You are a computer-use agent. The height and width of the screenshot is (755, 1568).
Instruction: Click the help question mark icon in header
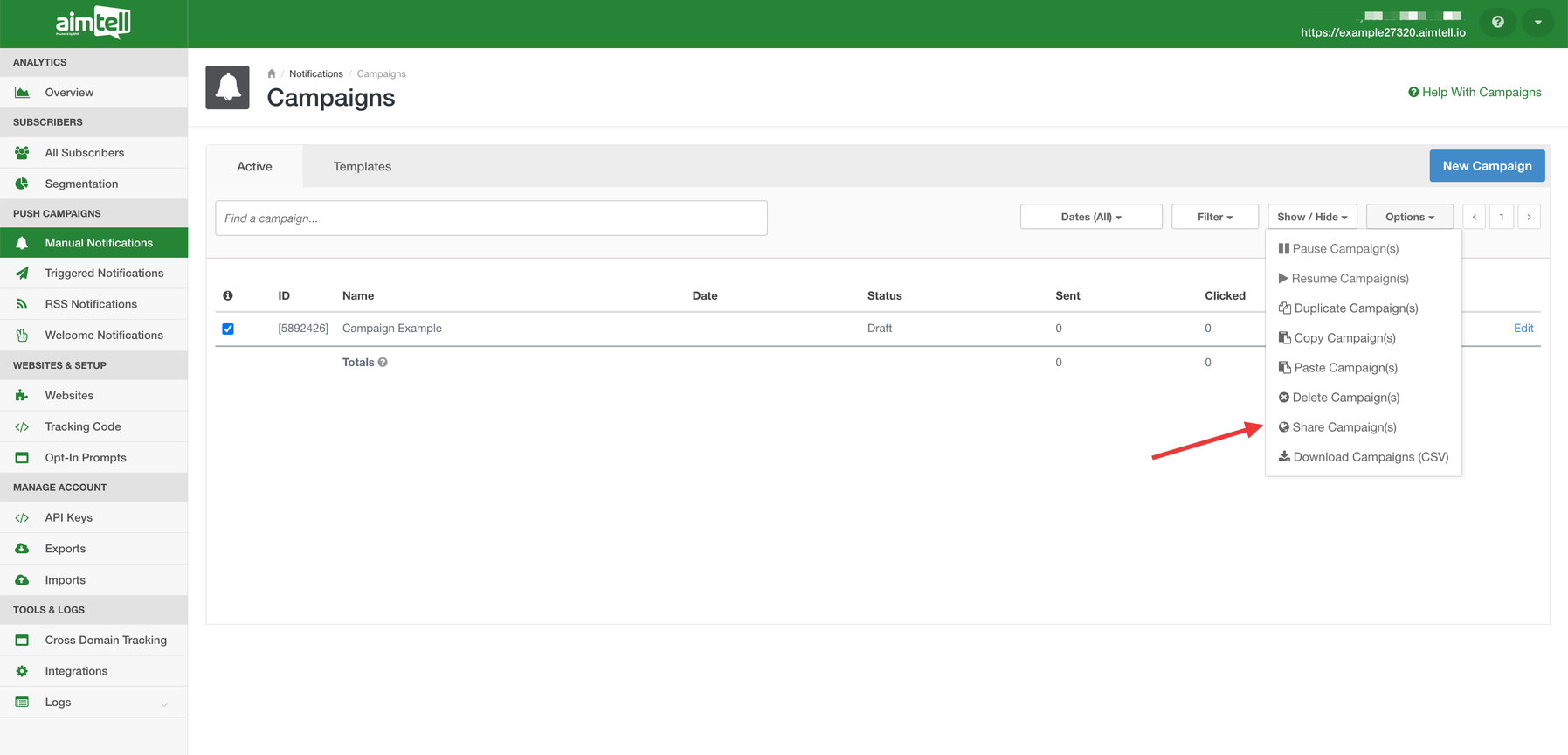(x=1497, y=22)
